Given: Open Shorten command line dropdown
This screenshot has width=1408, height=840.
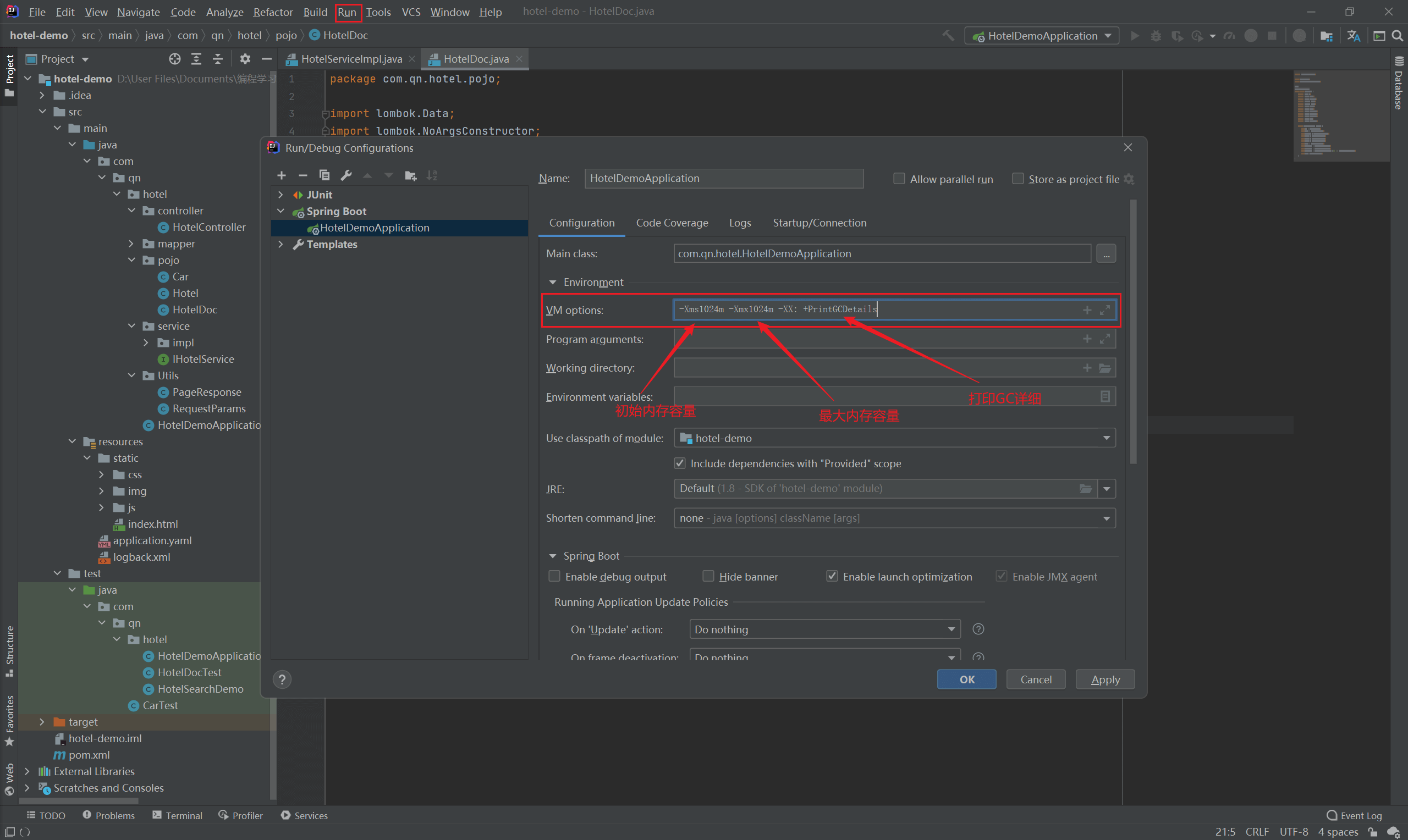Looking at the screenshot, I should click(x=894, y=518).
